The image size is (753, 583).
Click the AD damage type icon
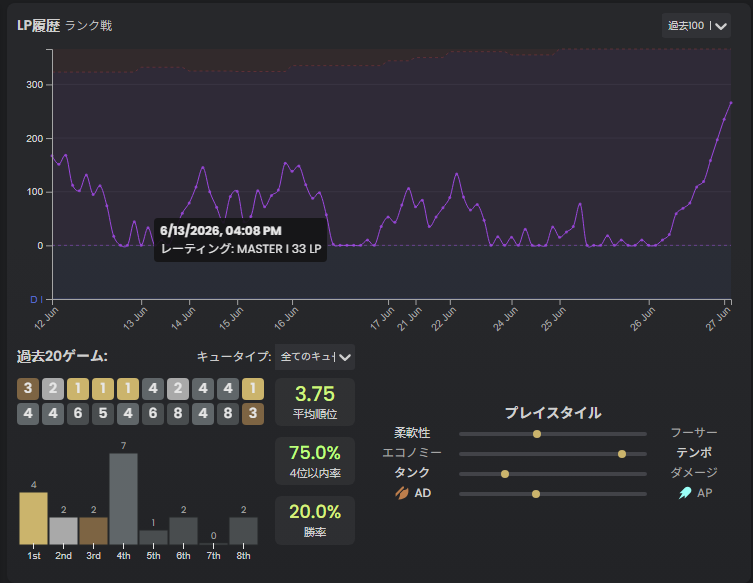[x=401, y=493]
